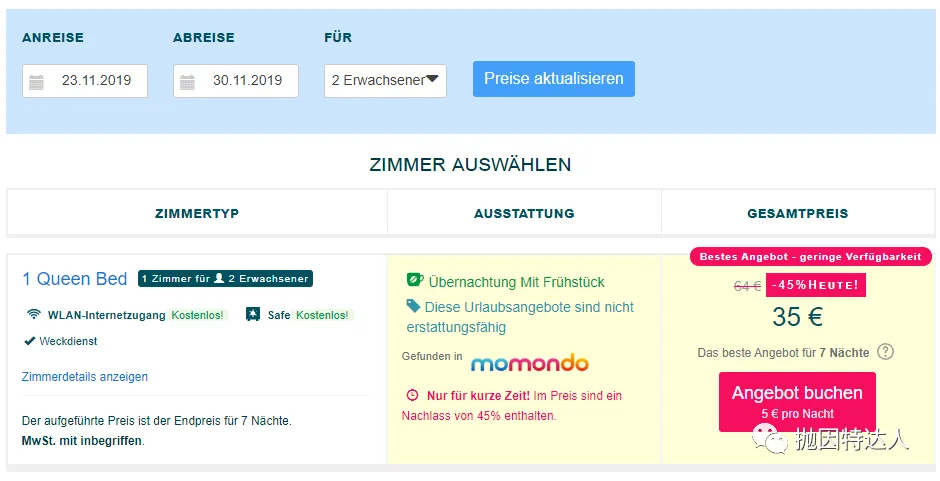Book the offer with Angebot buchen
The height and width of the screenshot is (481, 940).
click(797, 402)
